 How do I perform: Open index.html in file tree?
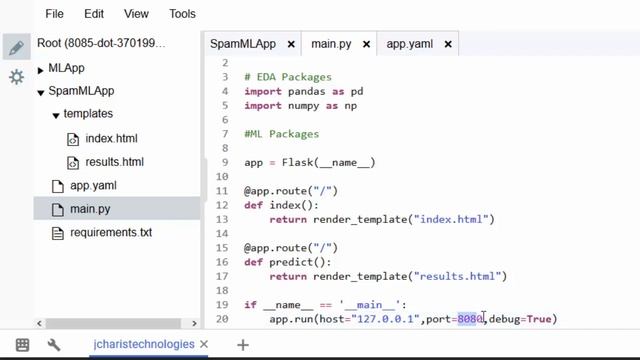coord(111,139)
